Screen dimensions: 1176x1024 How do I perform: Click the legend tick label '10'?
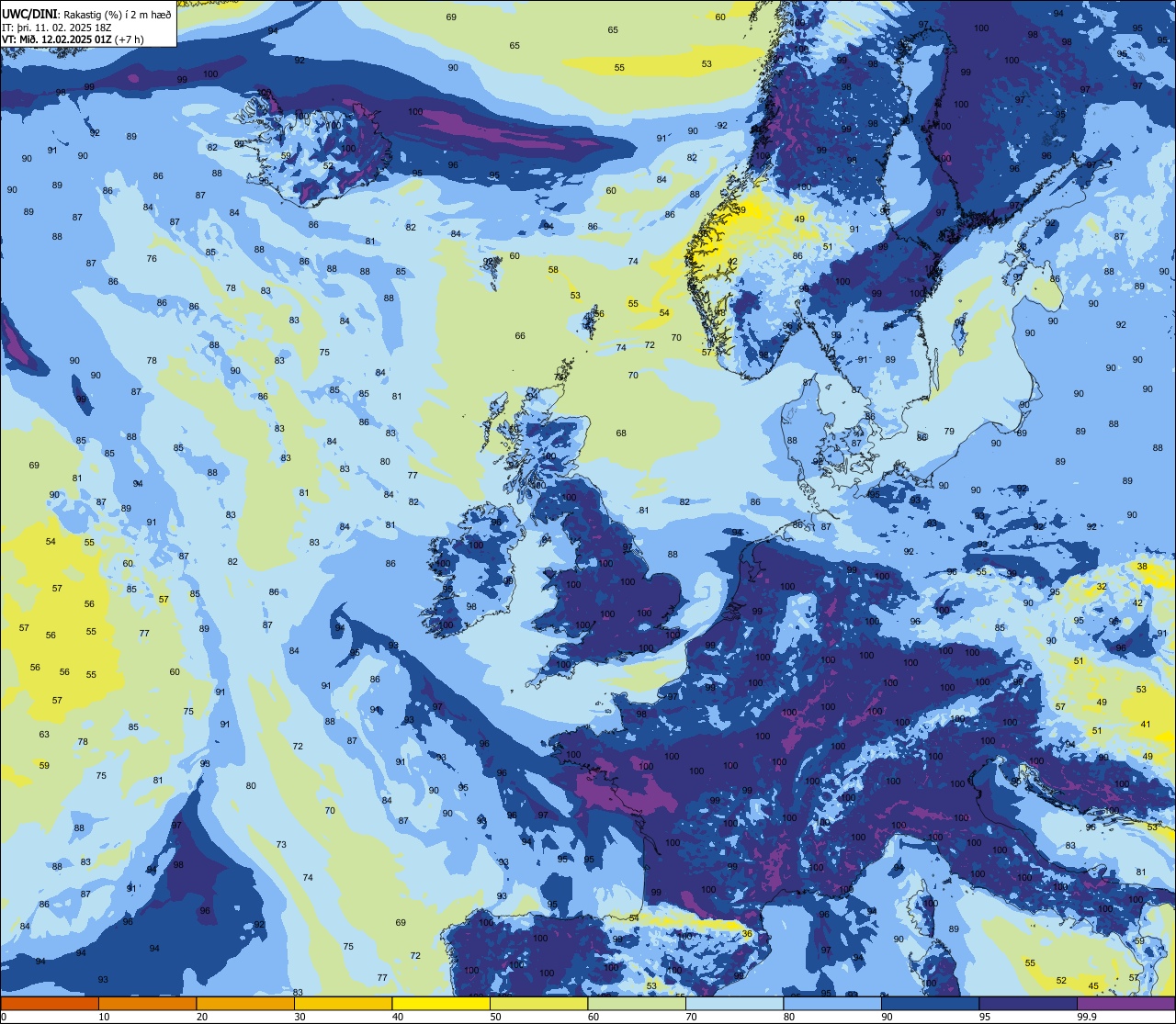(x=104, y=1017)
